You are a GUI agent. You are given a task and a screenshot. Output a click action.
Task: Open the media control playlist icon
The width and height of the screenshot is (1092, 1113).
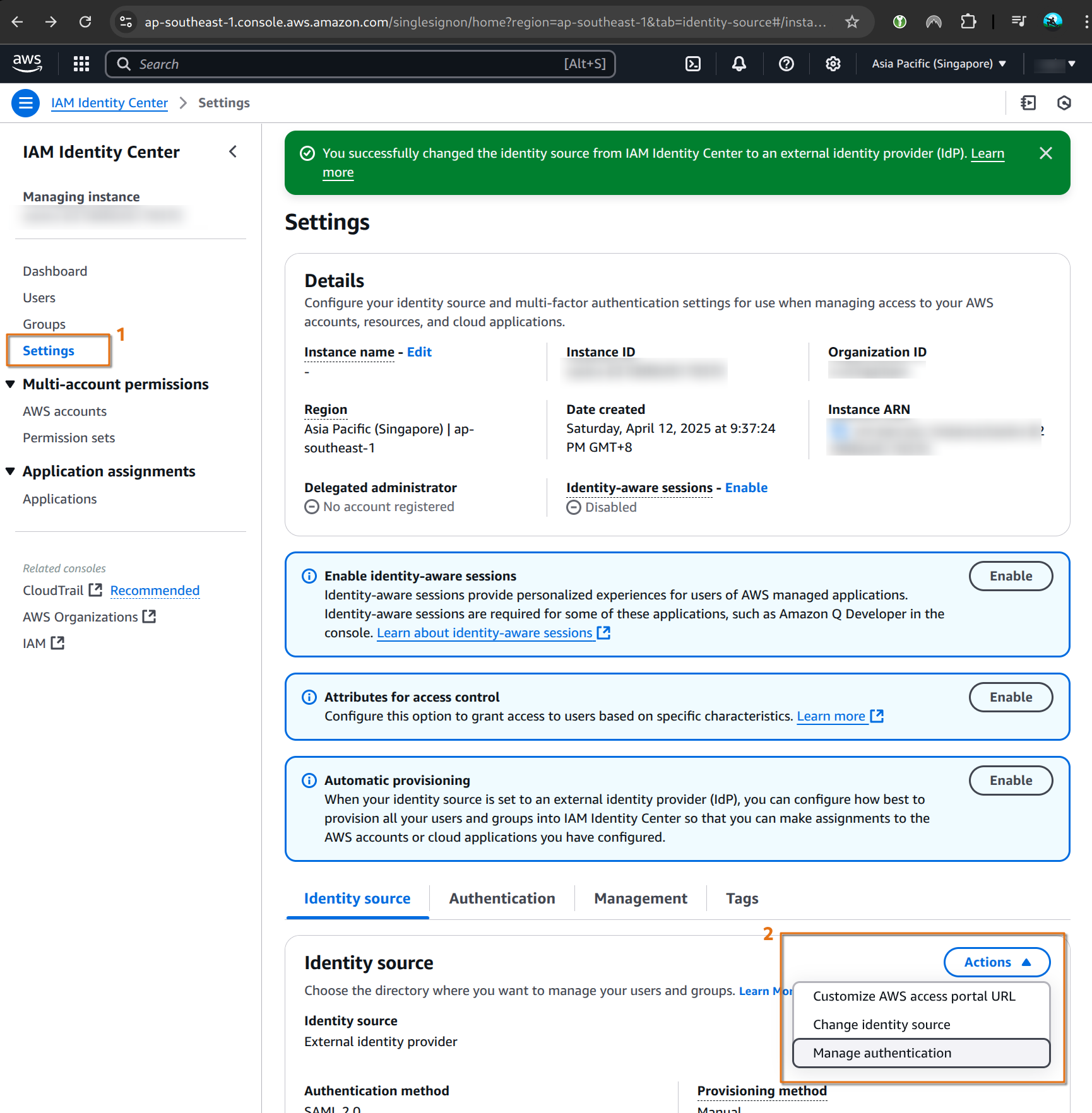click(1018, 22)
